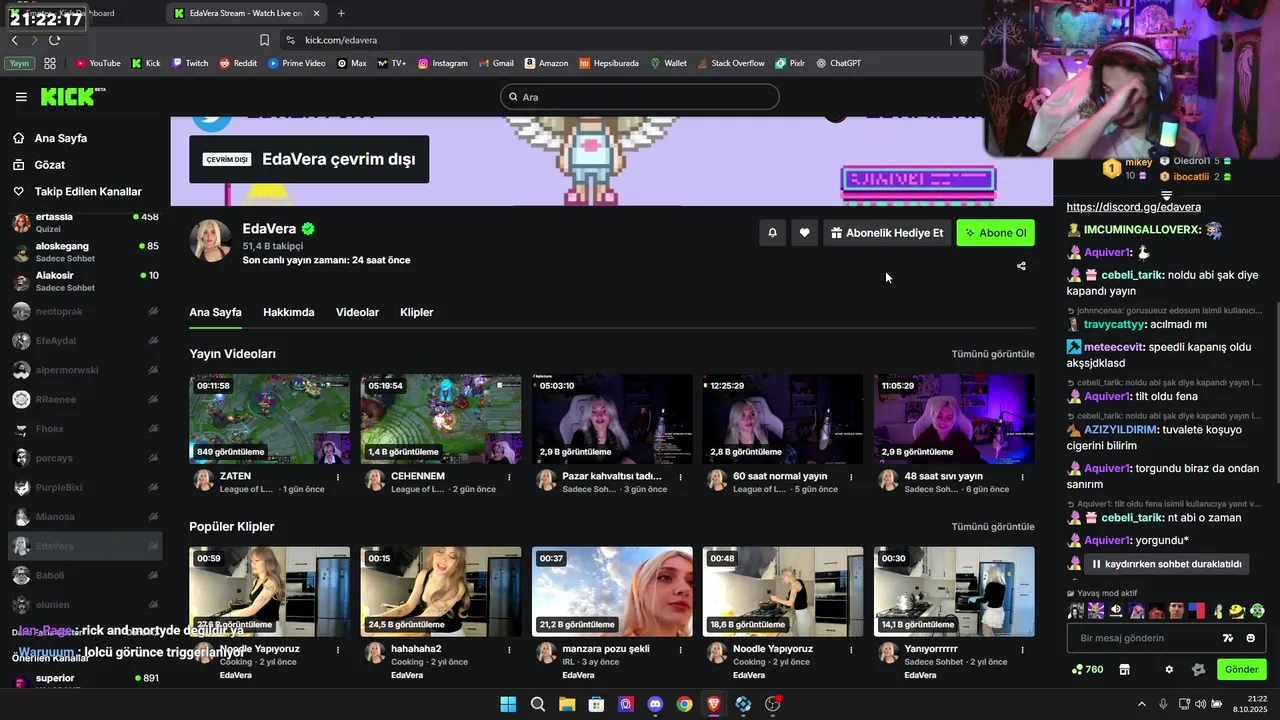Click the Yayın badge in bookmarks bar
Viewport: 1280px width, 720px height.
[18, 63]
